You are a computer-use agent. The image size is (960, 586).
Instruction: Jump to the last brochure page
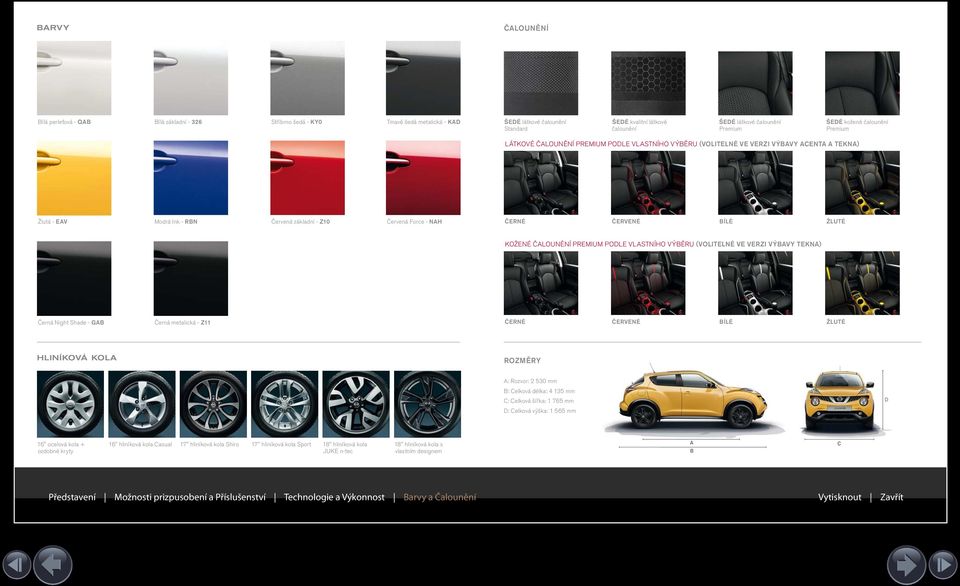pyautogui.click(x=943, y=564)
